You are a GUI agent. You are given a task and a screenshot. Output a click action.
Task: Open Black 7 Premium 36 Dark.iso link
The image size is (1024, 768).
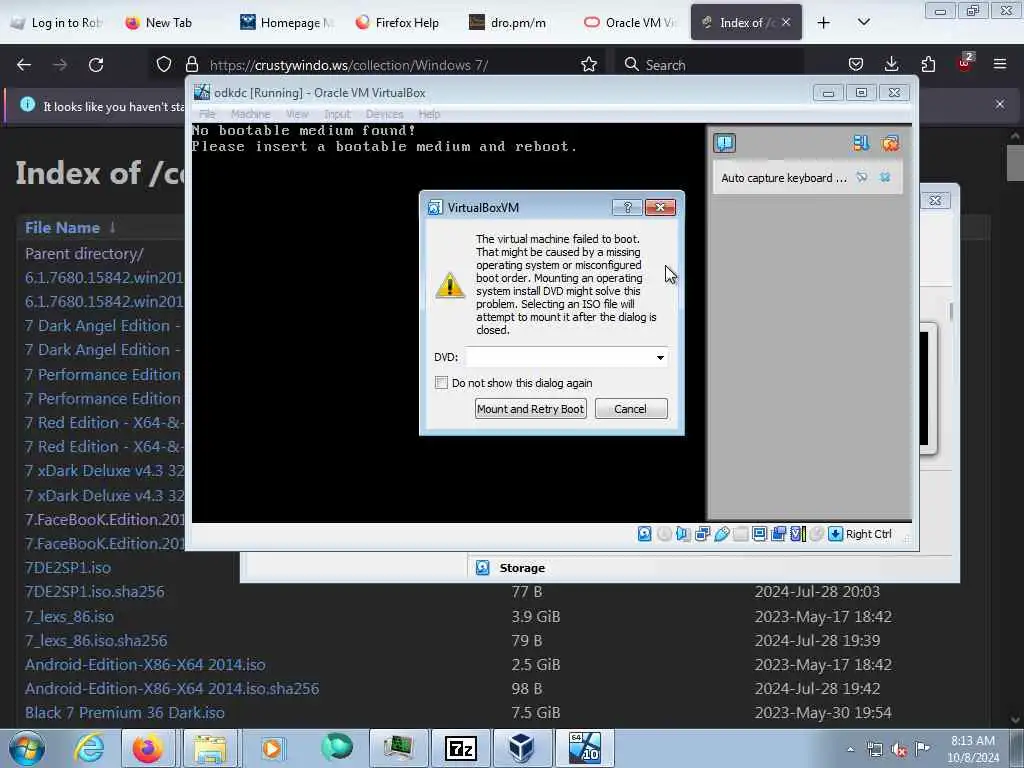[125, 712]
